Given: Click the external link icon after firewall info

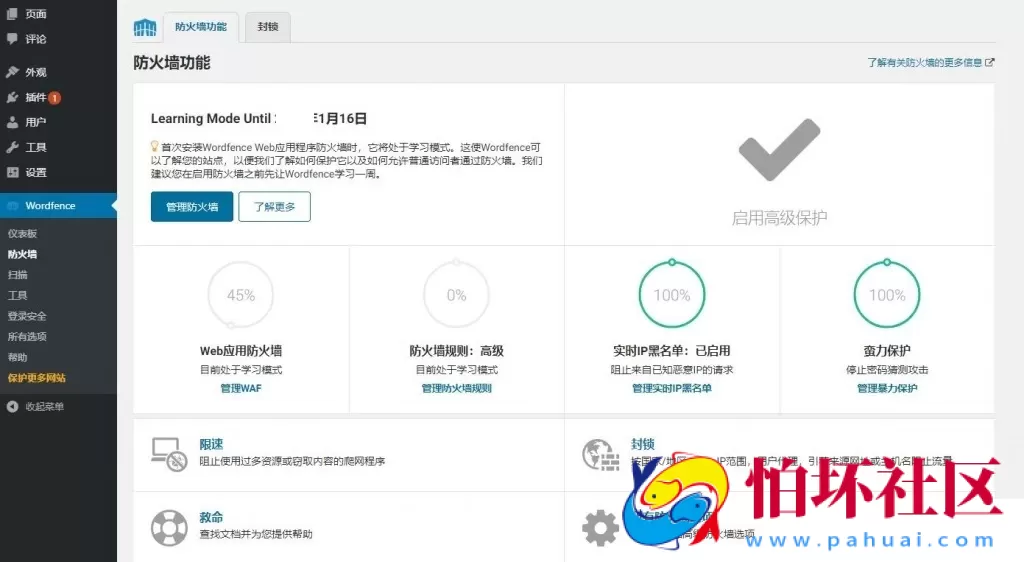Looking at the screenshot, I should tap(989, 63).
